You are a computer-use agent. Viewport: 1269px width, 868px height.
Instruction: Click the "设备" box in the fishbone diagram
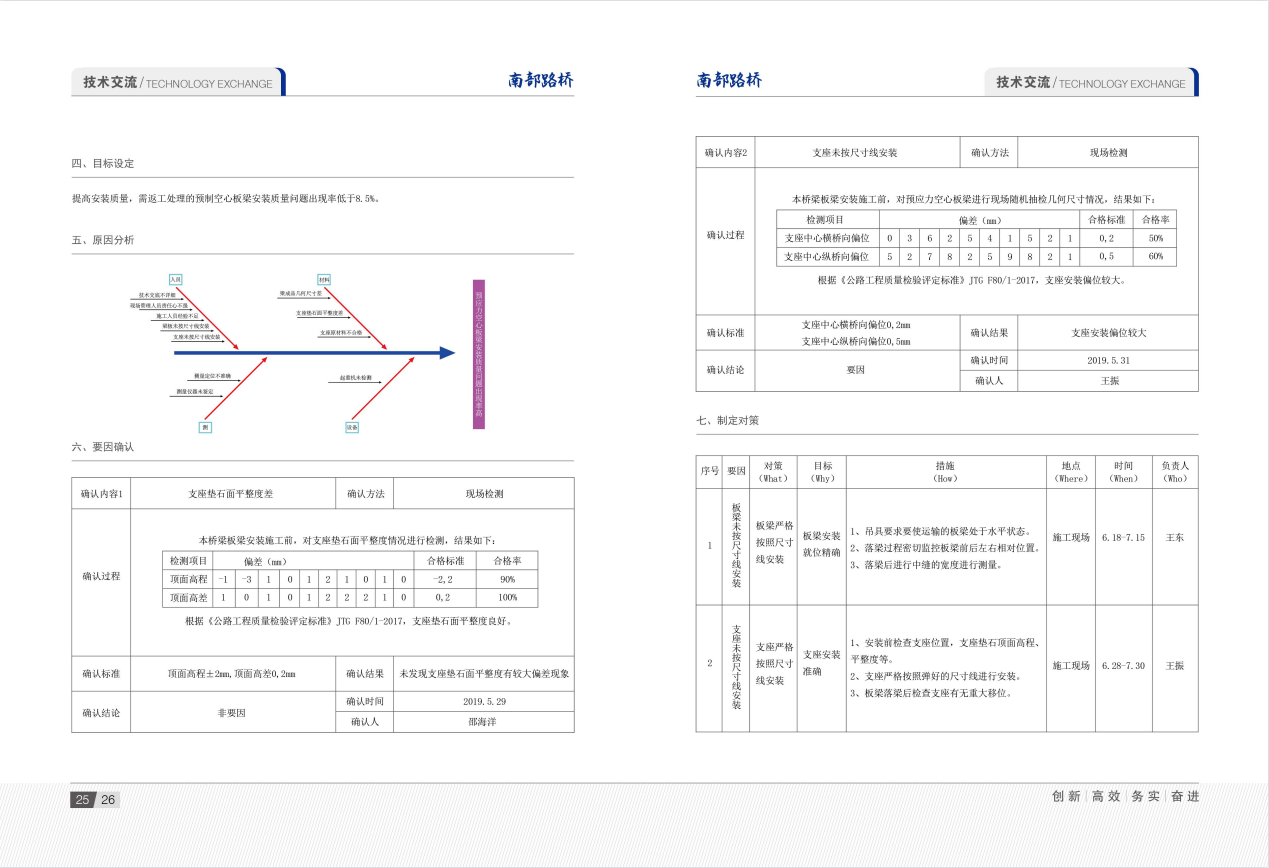point(352,427)
